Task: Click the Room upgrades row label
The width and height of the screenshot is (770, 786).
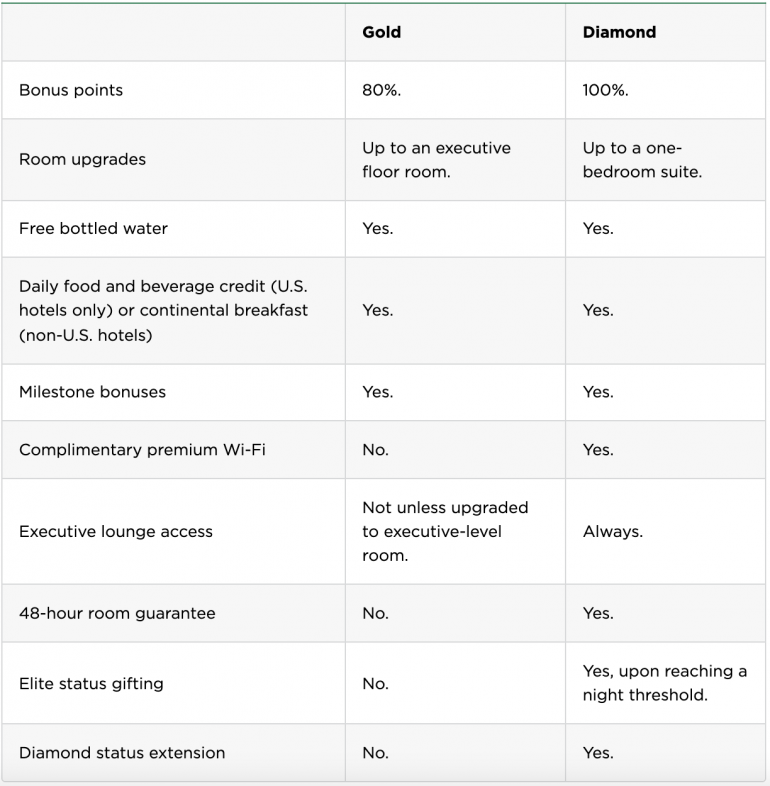Action: pos(82,159)
